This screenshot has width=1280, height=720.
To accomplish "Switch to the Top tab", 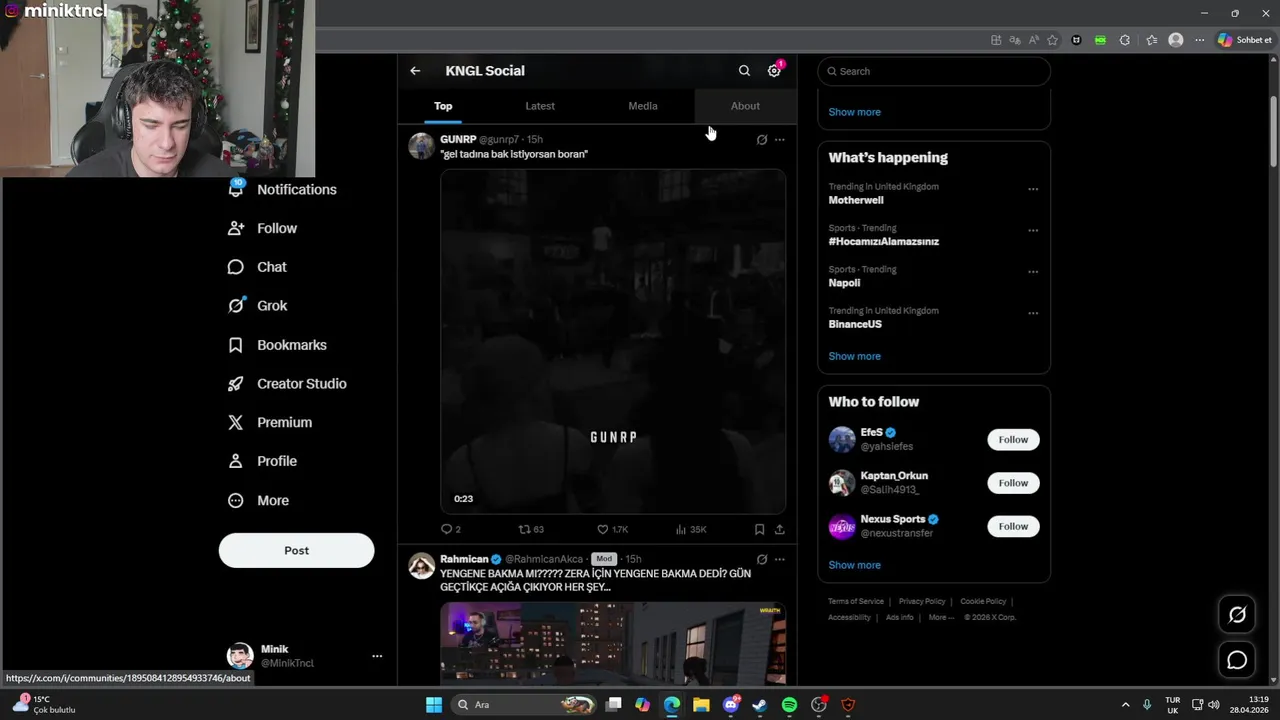I will tap(443, 106).
